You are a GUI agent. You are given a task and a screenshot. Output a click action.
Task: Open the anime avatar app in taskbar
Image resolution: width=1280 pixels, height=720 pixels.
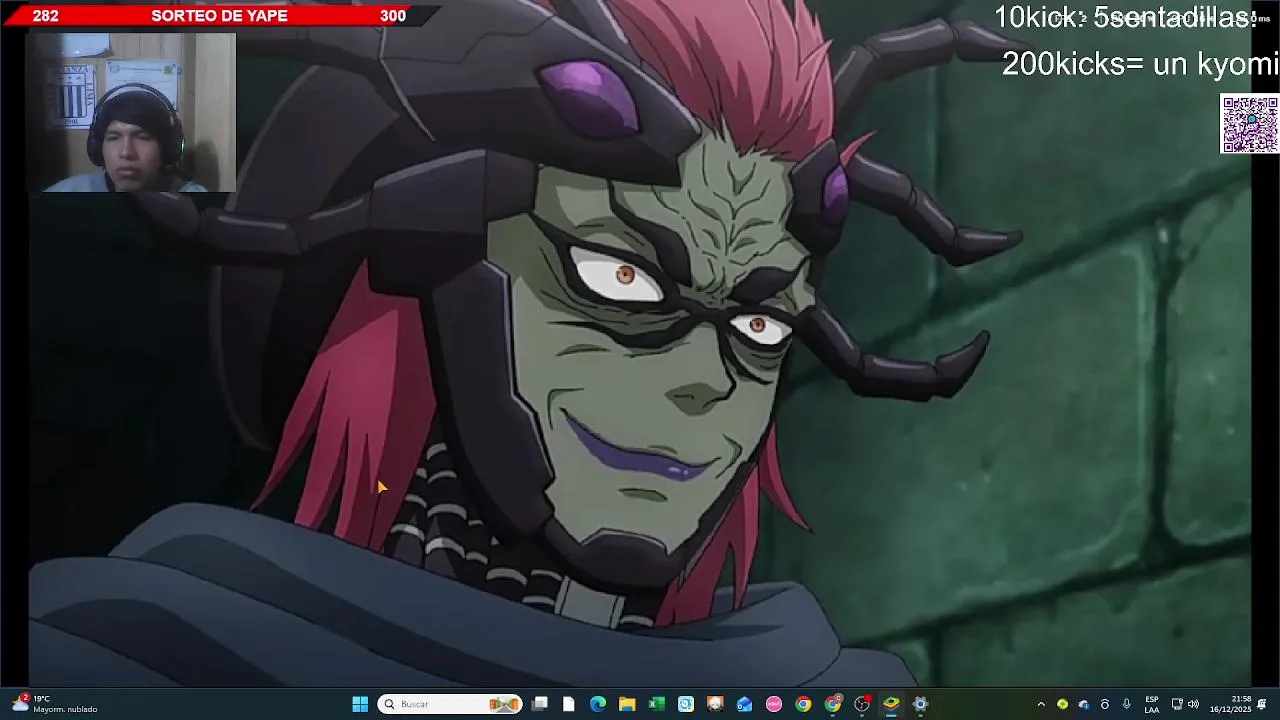click(x=715, y=704)
